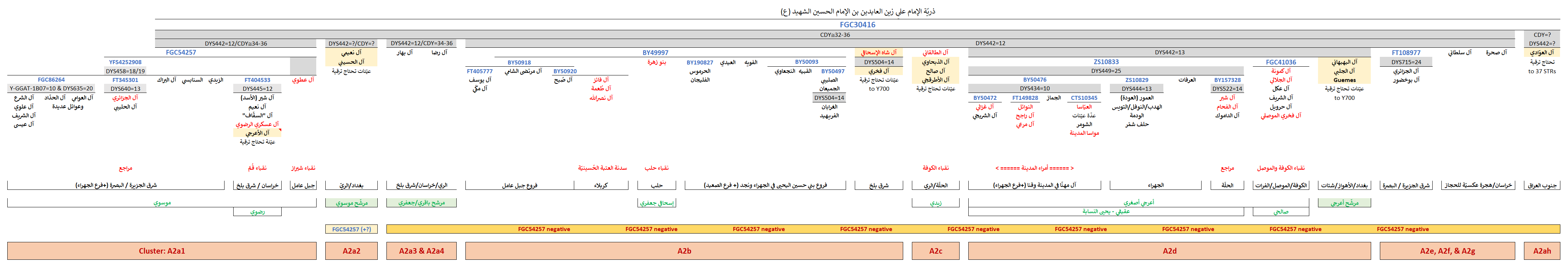This screenshot has width=1568, height=270.
Task: Click the YFS4252908 marker label
Action: [125, 62]
